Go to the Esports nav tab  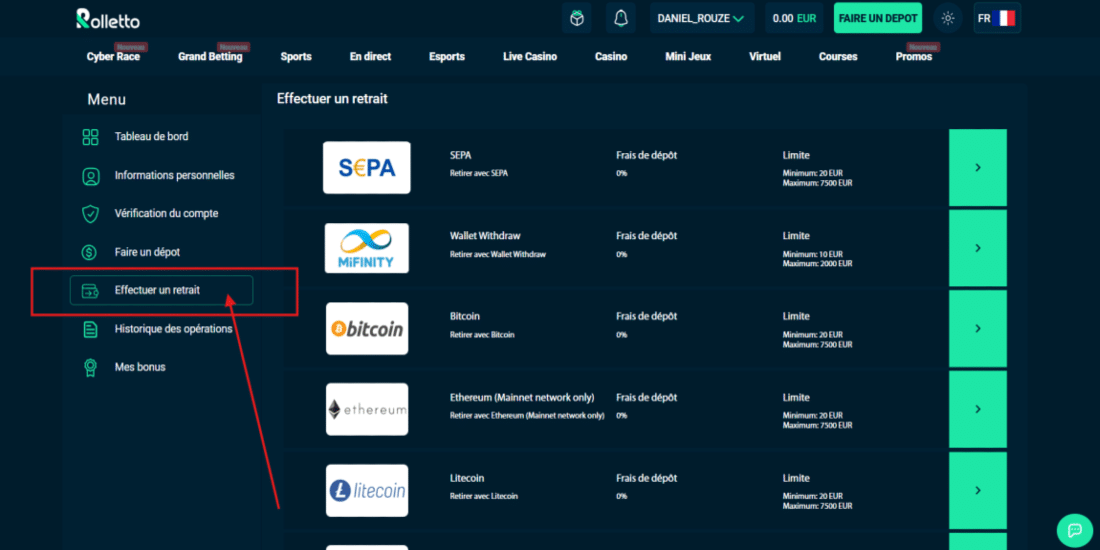[x=447, y=57]
